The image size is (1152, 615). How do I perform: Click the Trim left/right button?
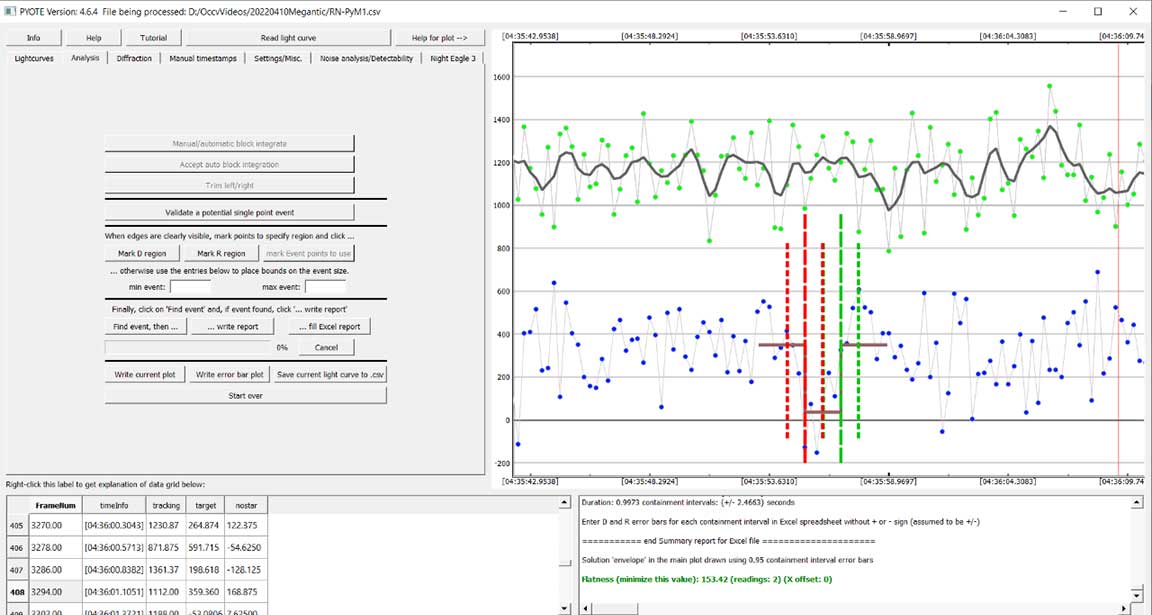pos(229,185)
